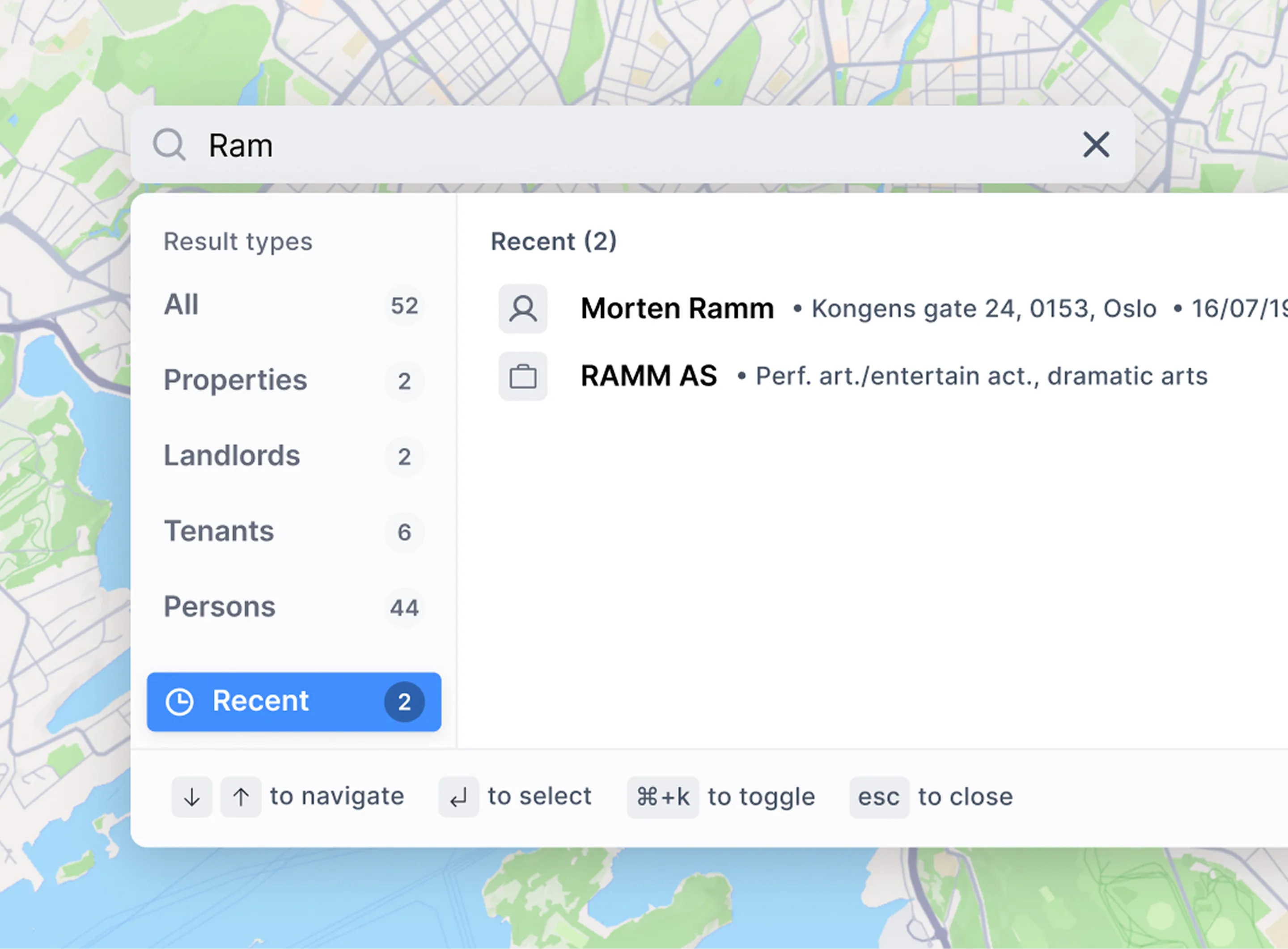Viewport: 1288px width, 949px height.
Task: Click the enter key hint icon
Action: point(458,797)
